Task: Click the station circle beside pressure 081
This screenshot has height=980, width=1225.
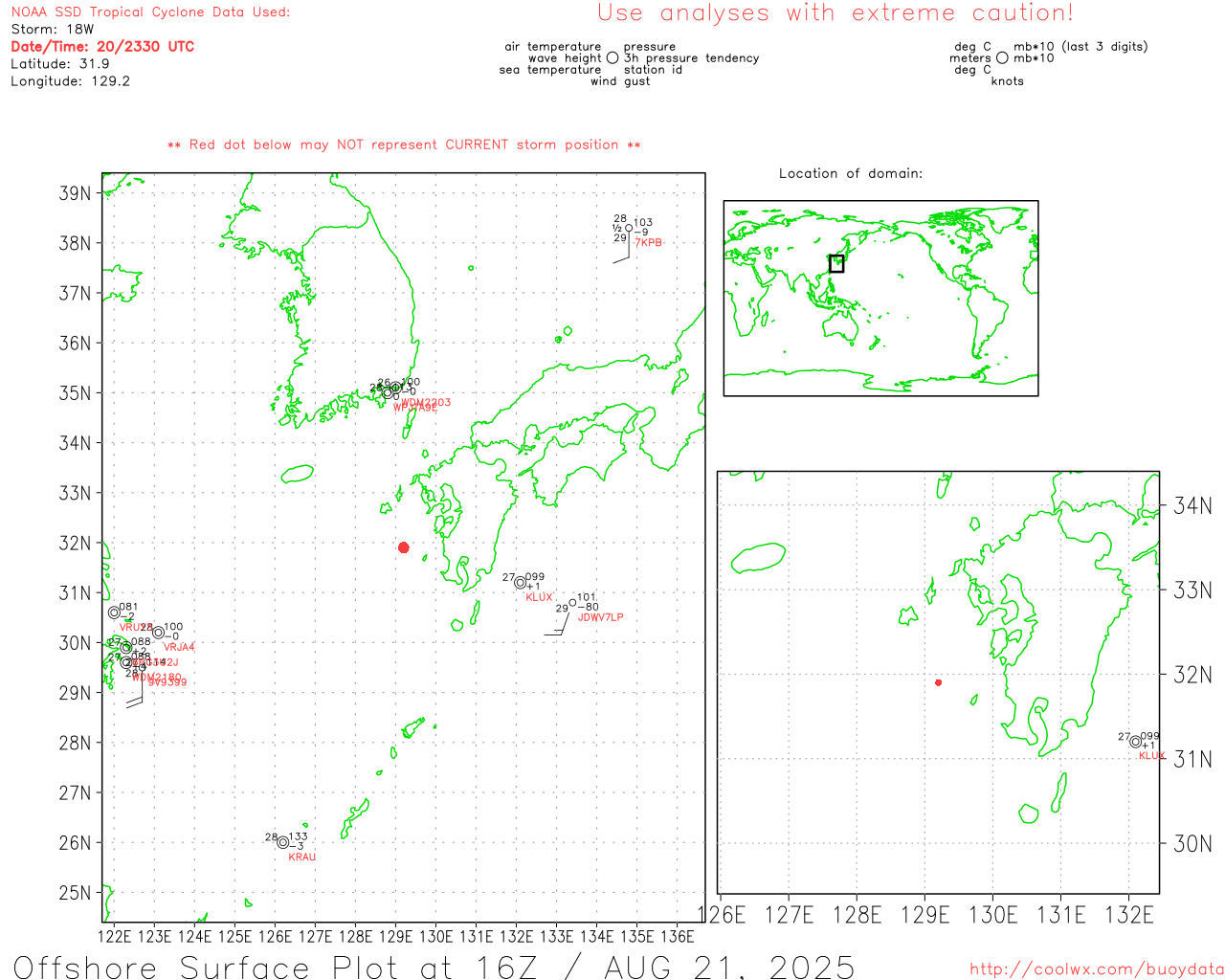Action: pyautogui.click(x=114, y=612)
